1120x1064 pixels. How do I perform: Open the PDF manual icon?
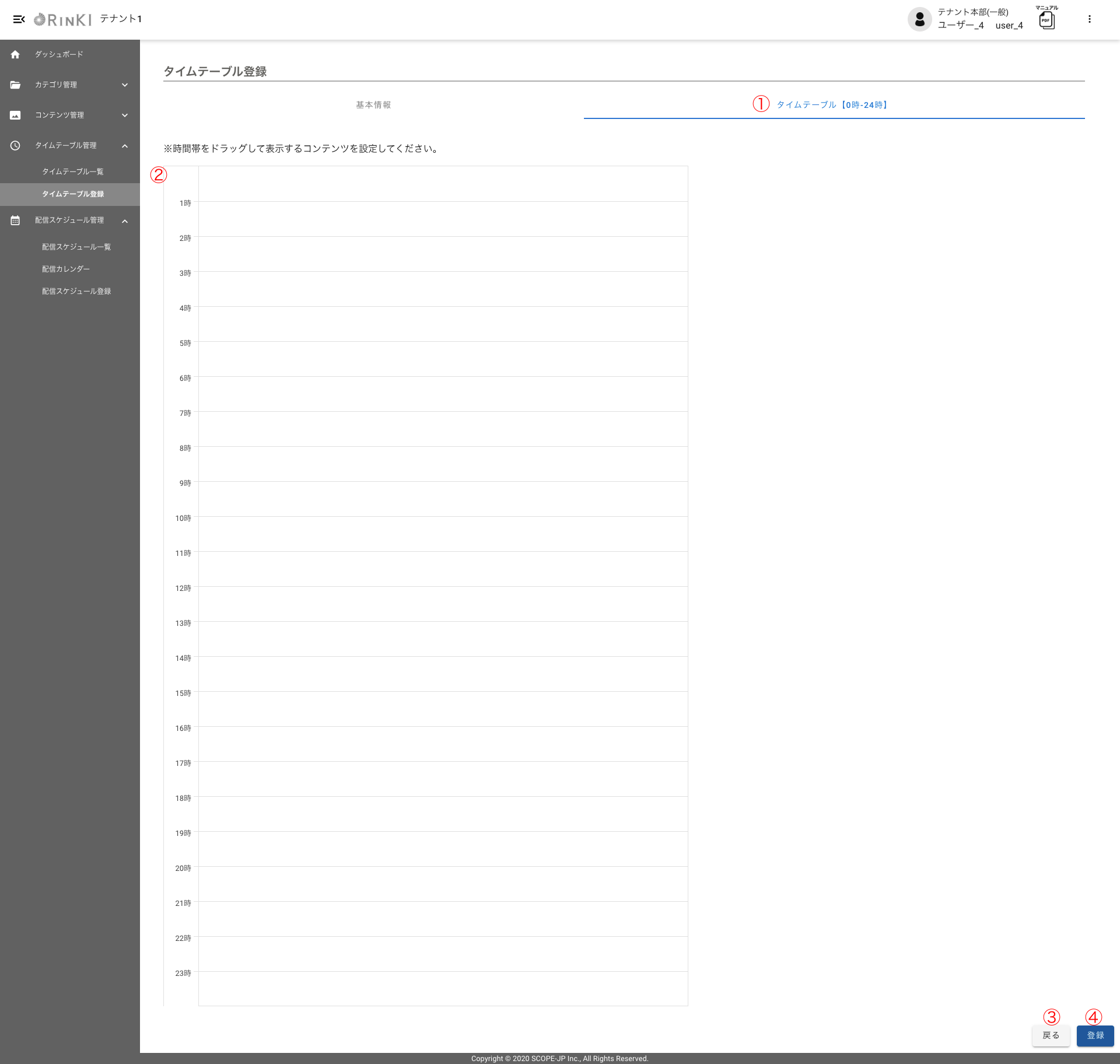(x=1046, y=20)
